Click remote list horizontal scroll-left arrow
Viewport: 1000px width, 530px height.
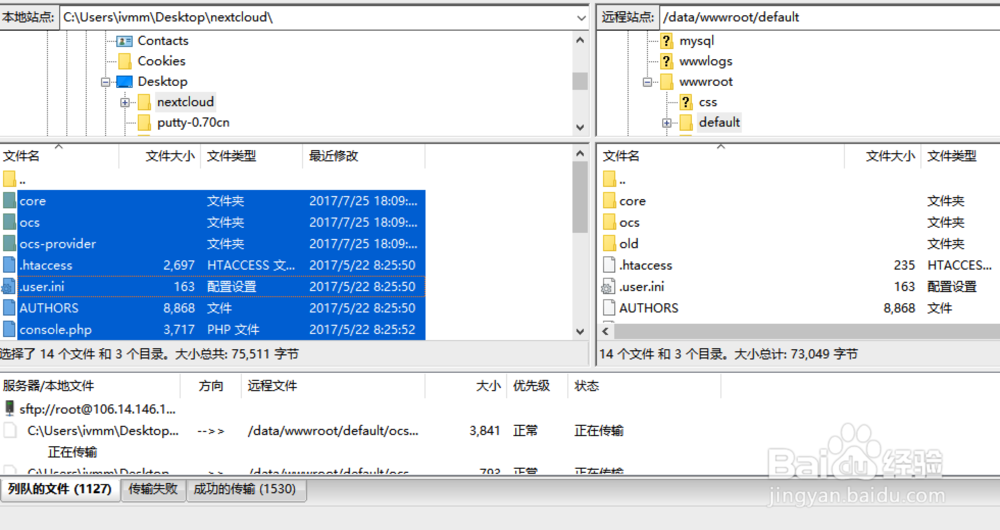[606, 332]
